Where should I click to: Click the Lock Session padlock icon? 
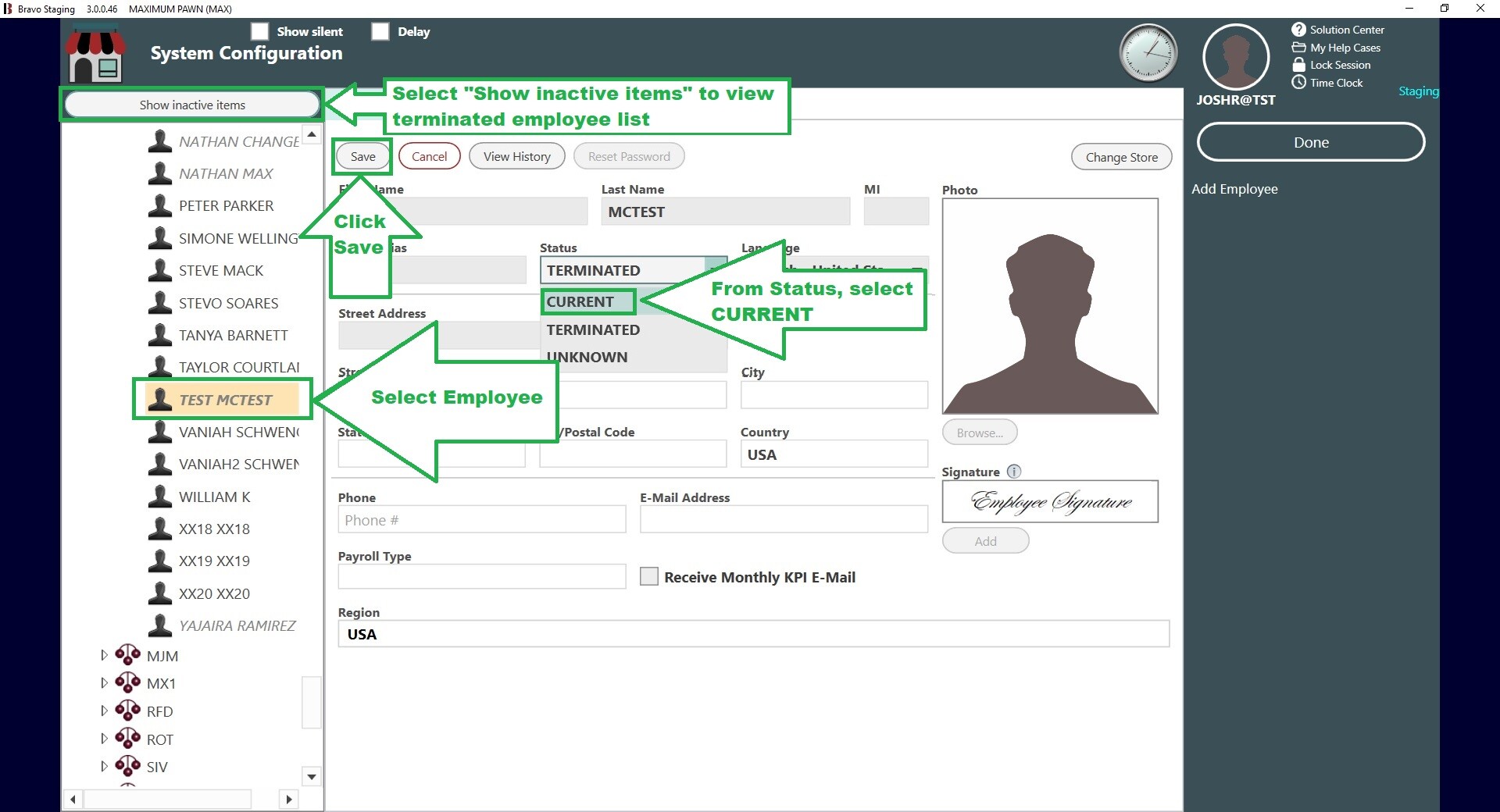point(1298,65)
